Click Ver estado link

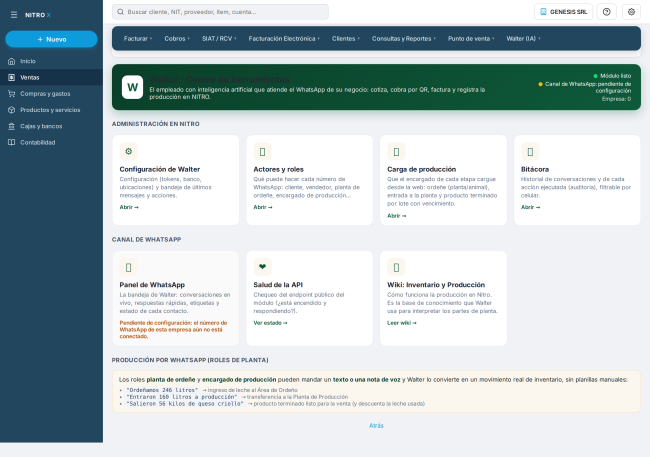[x=270, y=323]
